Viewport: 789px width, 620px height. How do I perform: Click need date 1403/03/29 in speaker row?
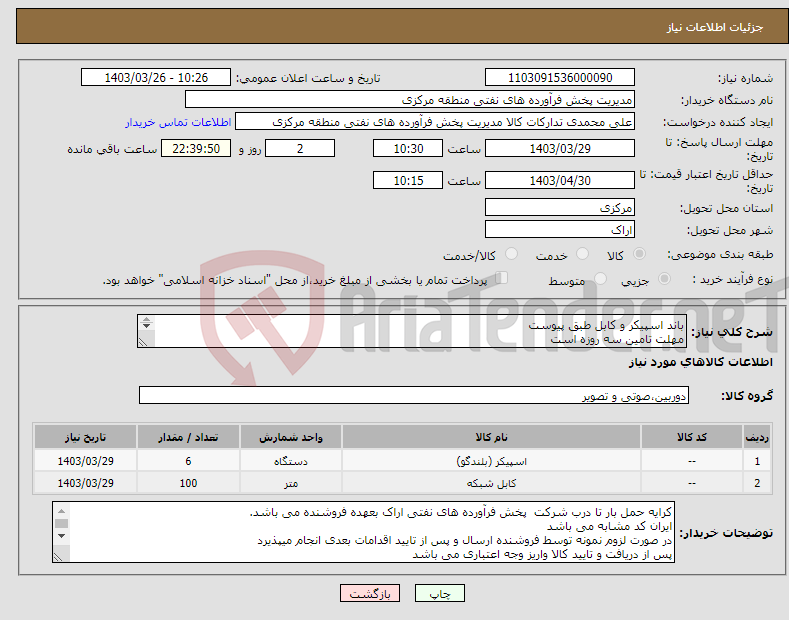click(86, 461)
